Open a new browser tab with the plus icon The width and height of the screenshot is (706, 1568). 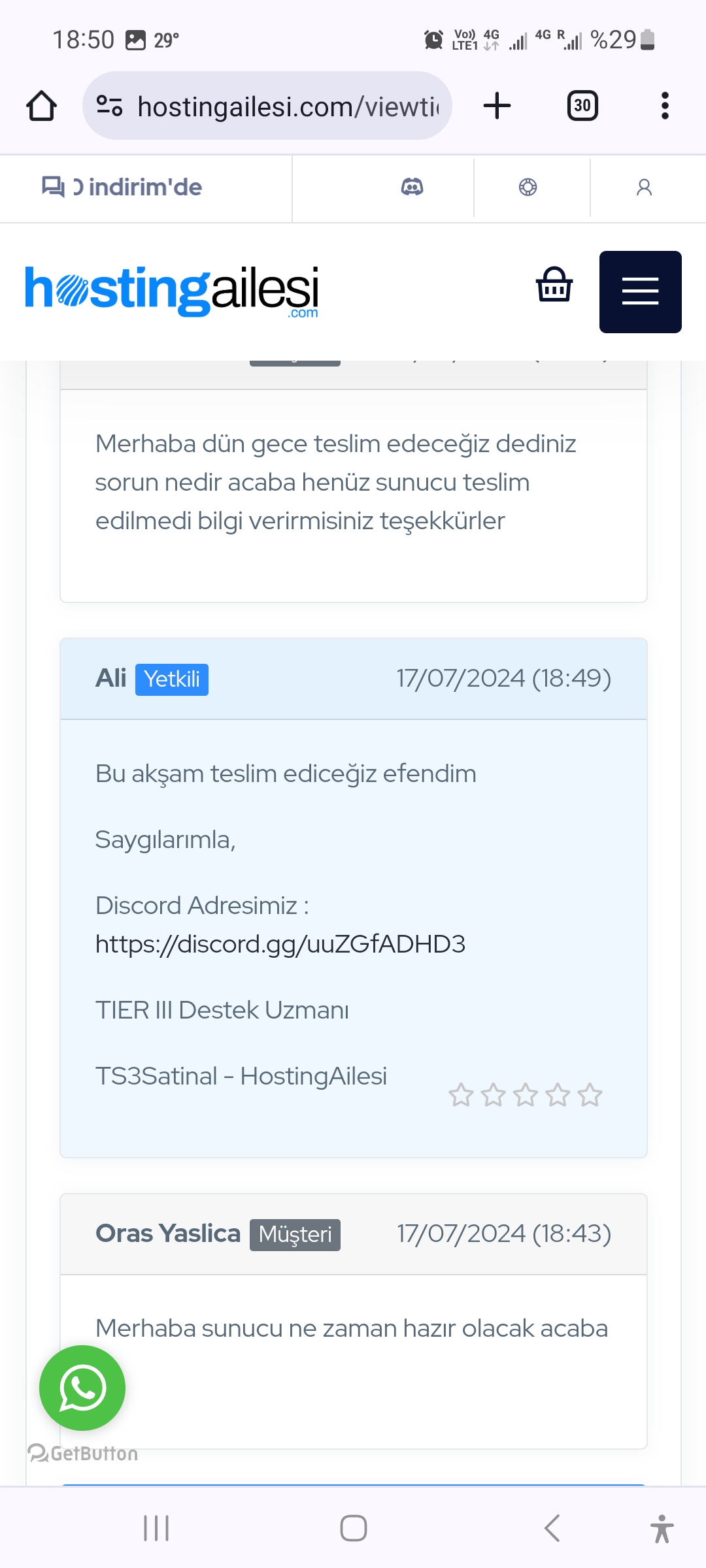[x=497, y=106]
